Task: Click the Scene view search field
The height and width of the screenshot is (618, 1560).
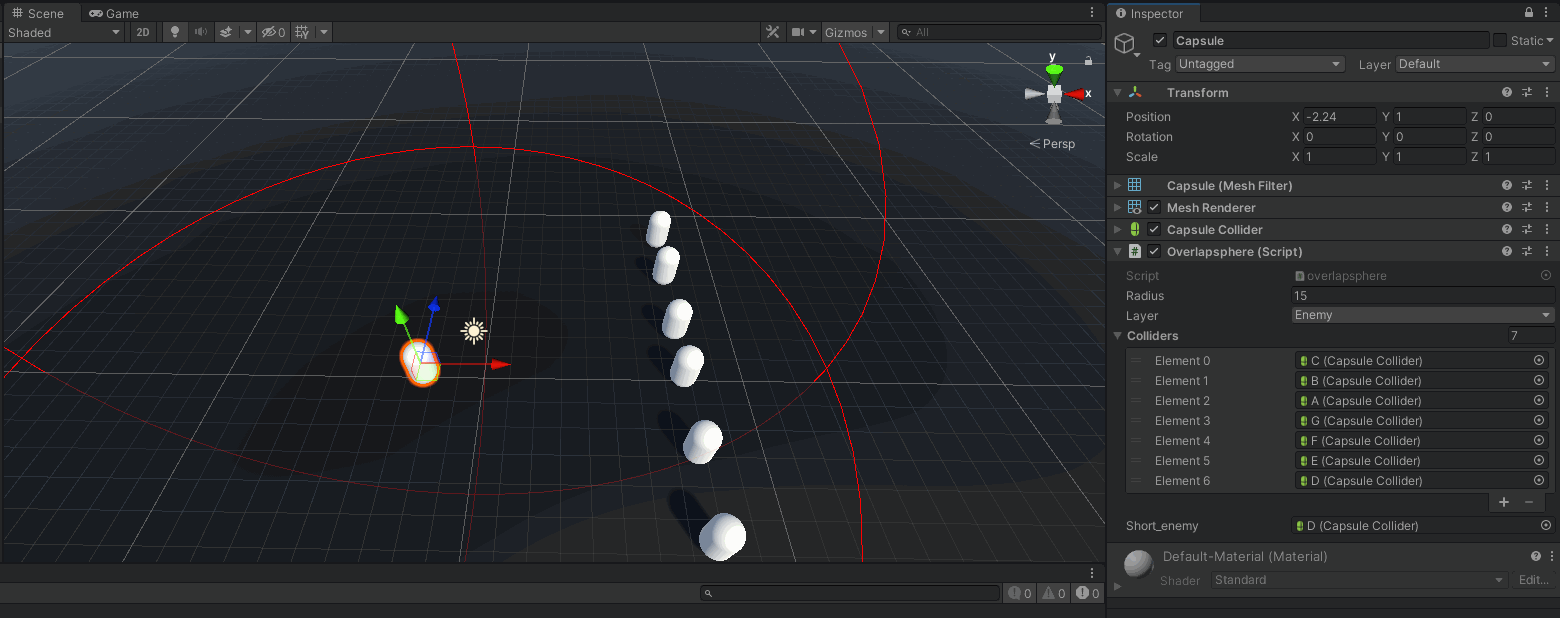Action: point(998,32)
